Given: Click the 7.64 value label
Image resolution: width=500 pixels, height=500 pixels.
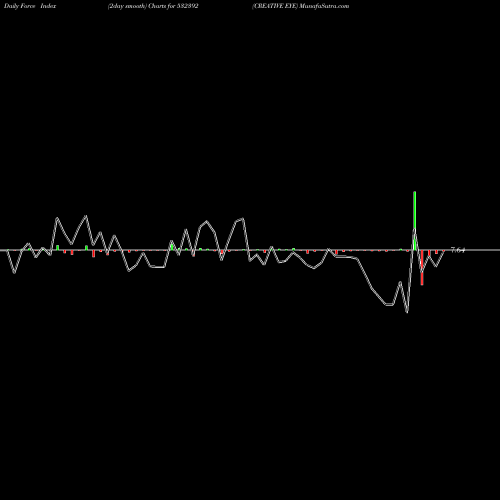Looking at the screenshot, I should 458,250.
